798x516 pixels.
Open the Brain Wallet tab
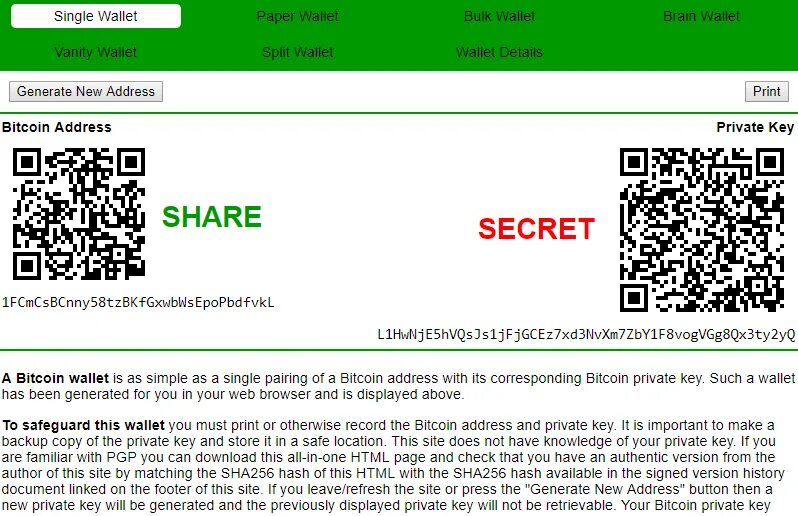[701, 16]
